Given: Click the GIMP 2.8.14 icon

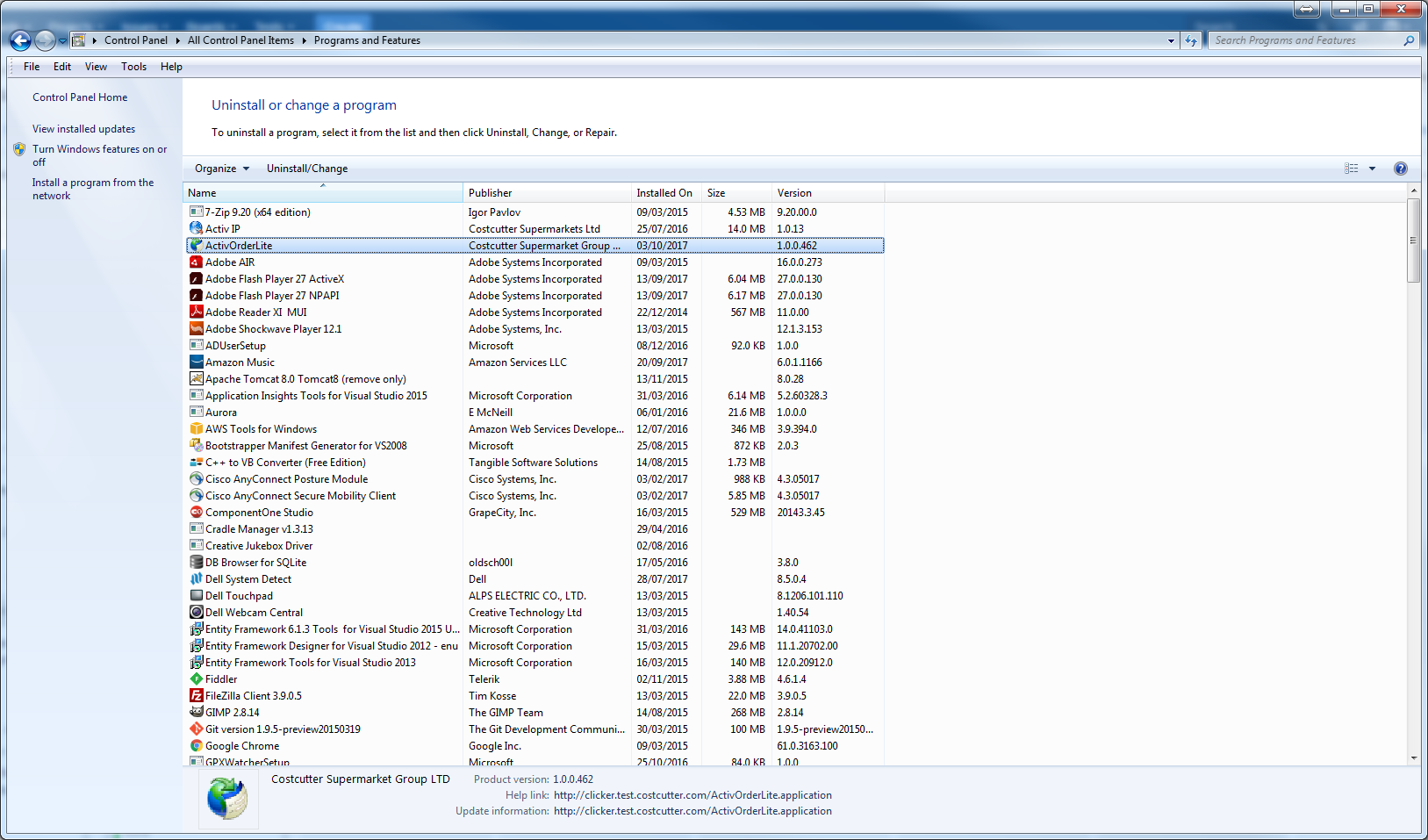Looking at the screenshot, I should pyautogui.click(x=197, y=712).
